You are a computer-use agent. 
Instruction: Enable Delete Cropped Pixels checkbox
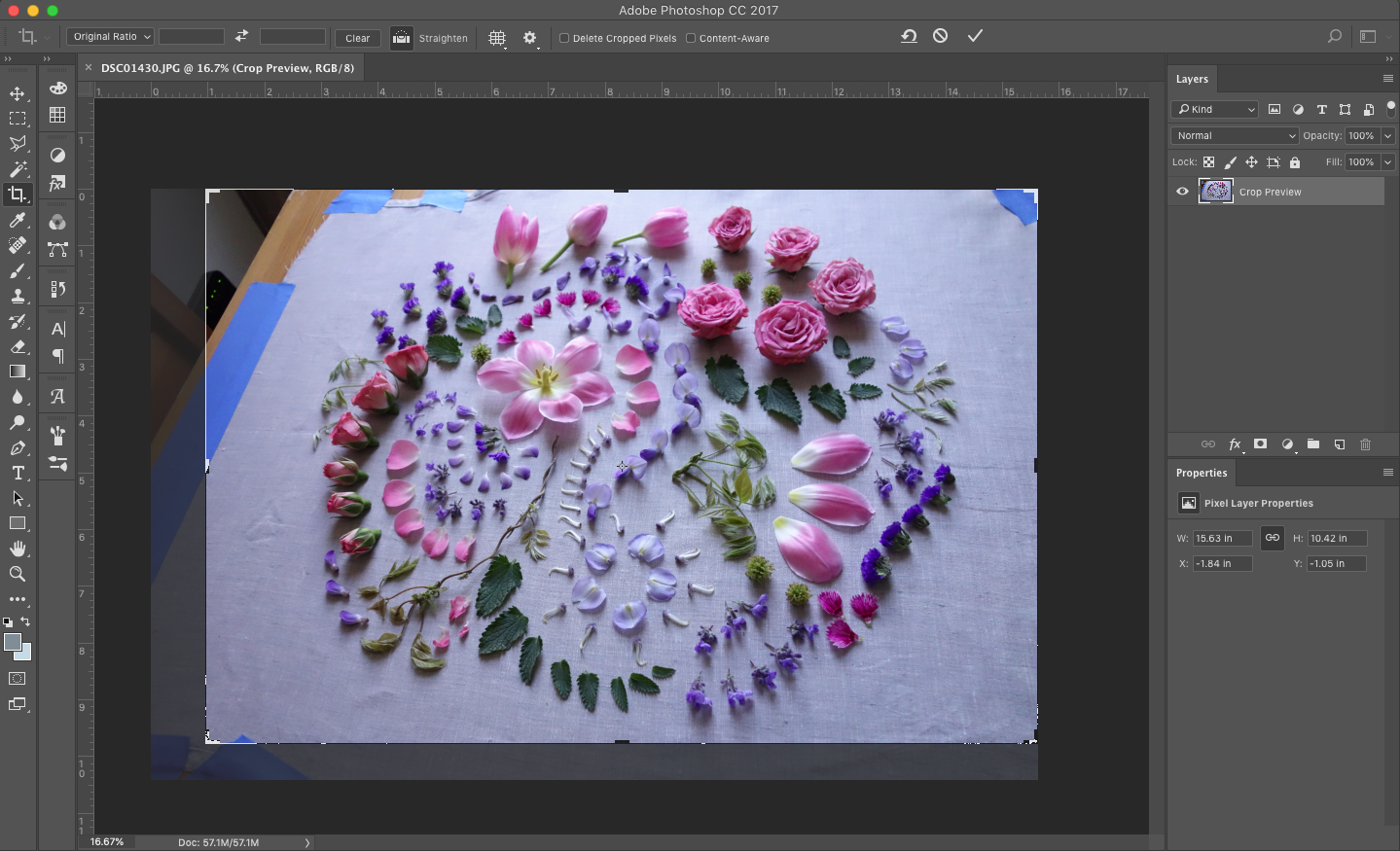(564, 38)
